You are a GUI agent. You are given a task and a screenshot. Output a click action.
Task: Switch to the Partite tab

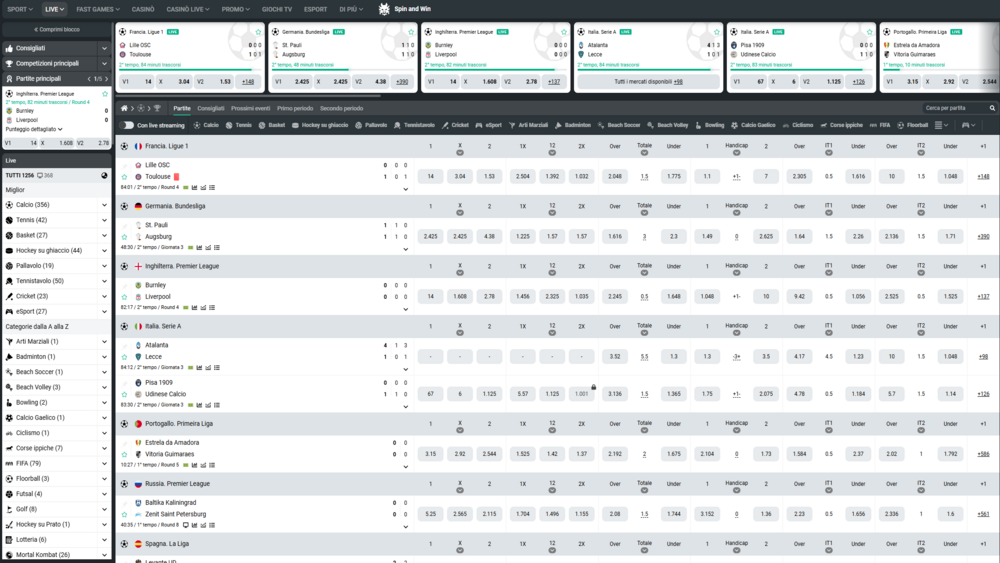(182, 108)
